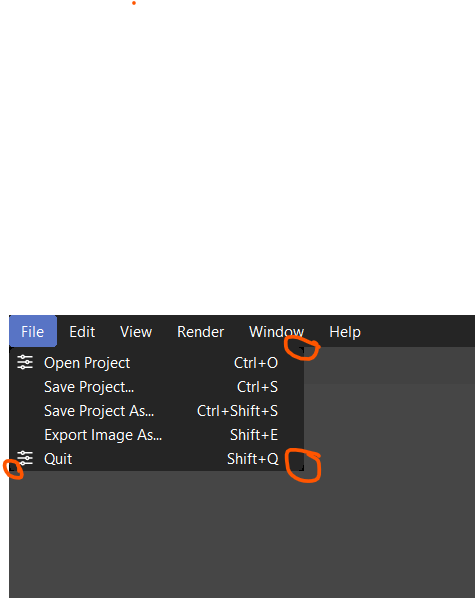
Task: Close the highlighted File menu
Action: tap(33, 331)
